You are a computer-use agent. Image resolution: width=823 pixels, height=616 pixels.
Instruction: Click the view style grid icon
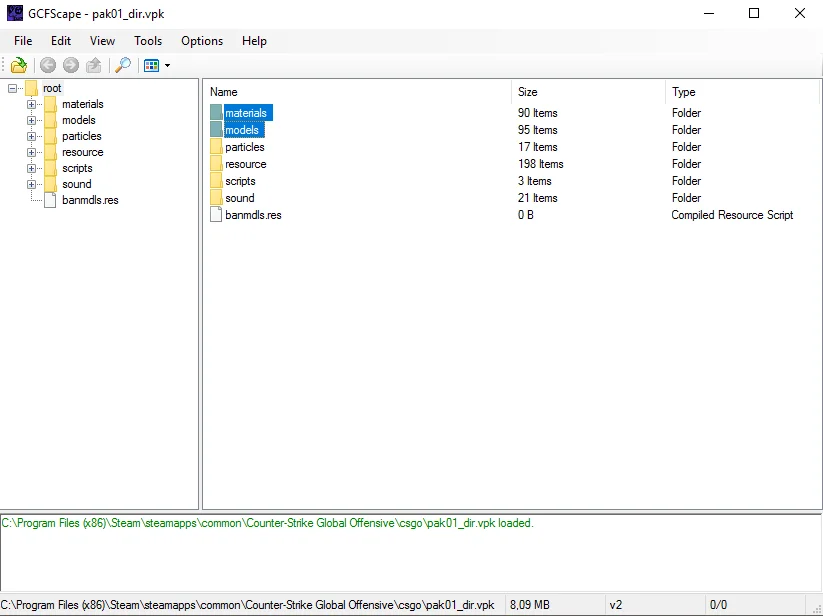[152, 66]
